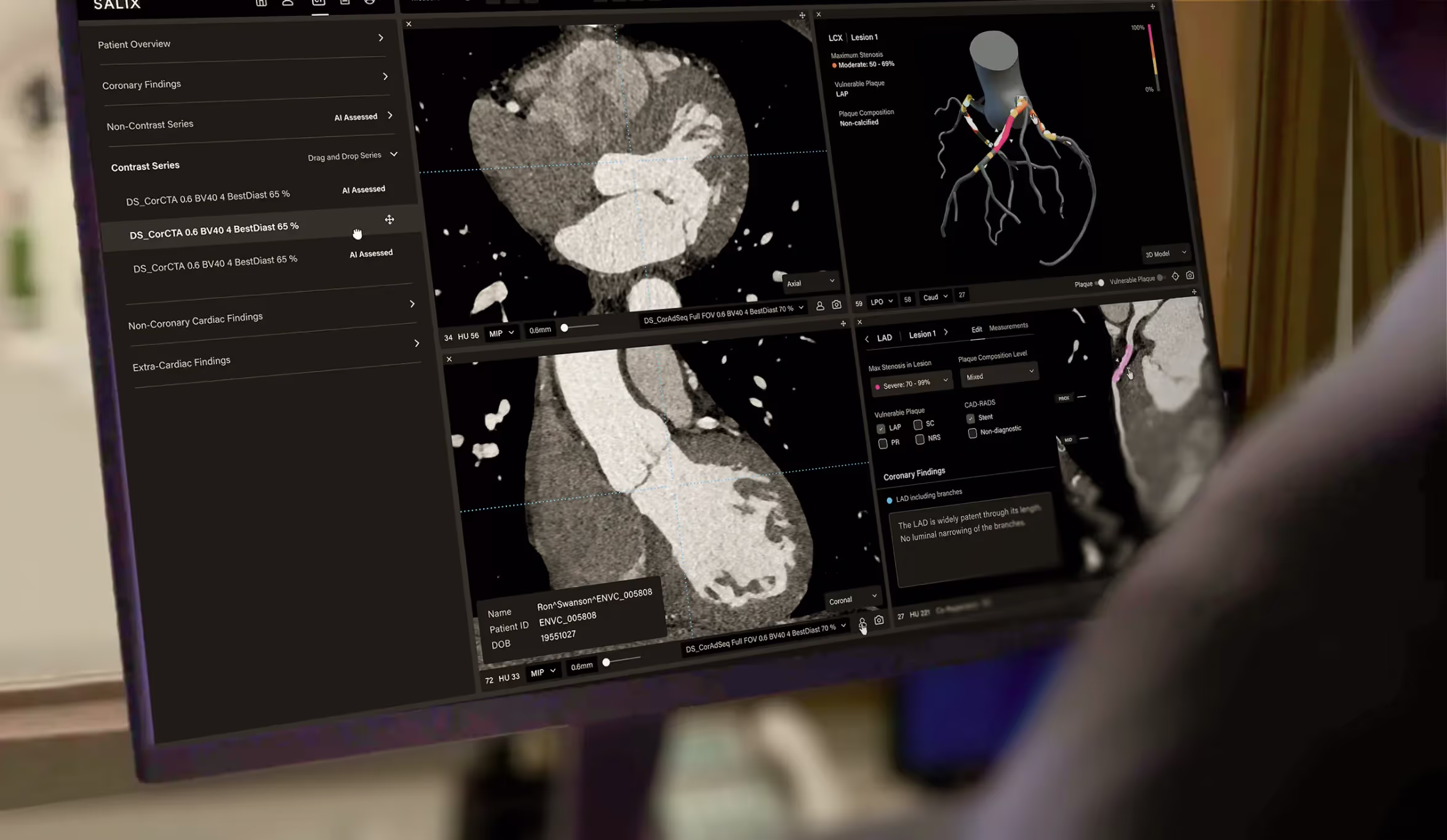Uncheck the LAP vulnerable plaque checkbox
1447x840 pixels.
[x=880, y=429]
